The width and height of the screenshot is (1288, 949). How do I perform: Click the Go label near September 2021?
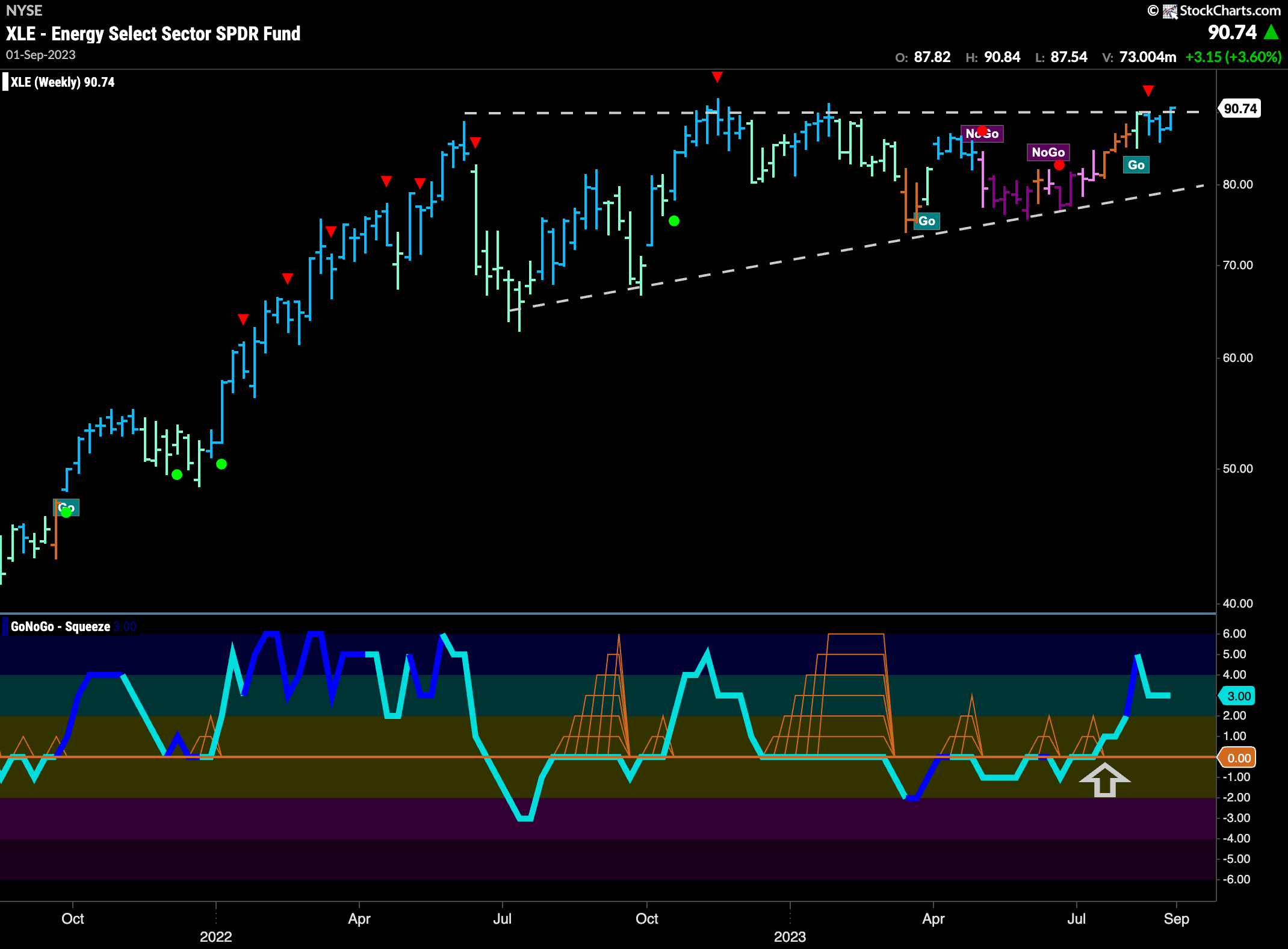point(66,508)
